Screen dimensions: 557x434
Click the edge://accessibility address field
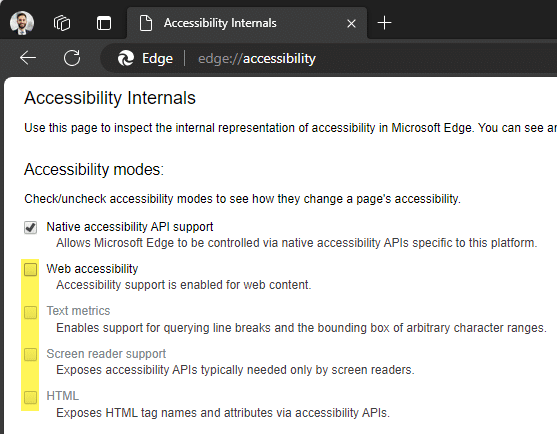(x=257, y=59)
